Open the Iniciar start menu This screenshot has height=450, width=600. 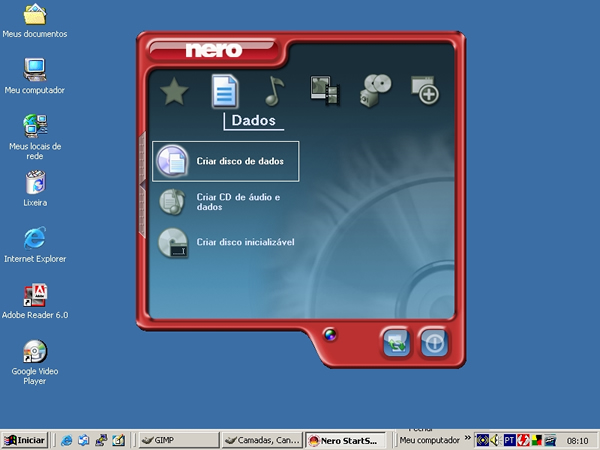click(x=24, y=440)
